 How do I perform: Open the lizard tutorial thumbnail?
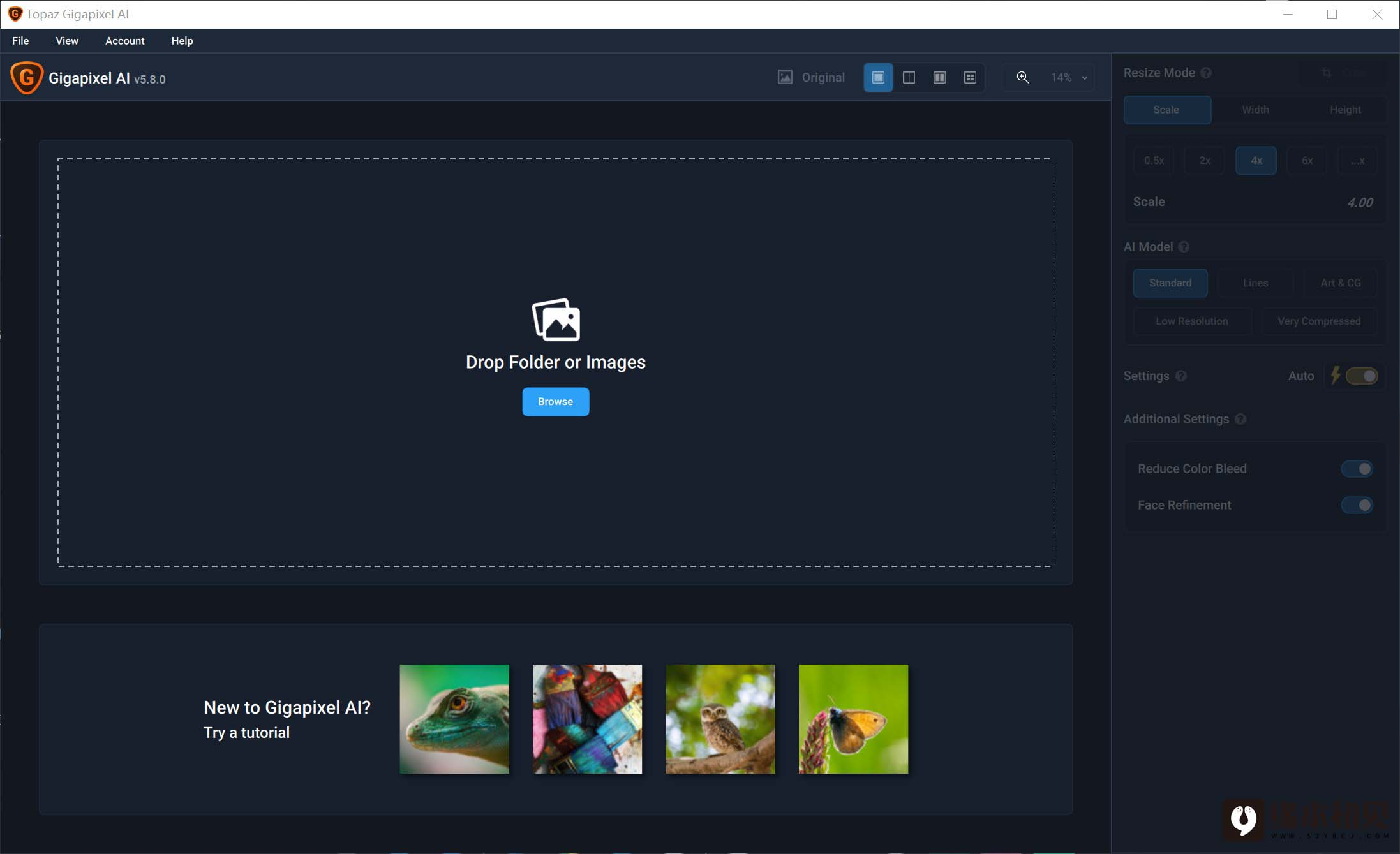454,719
